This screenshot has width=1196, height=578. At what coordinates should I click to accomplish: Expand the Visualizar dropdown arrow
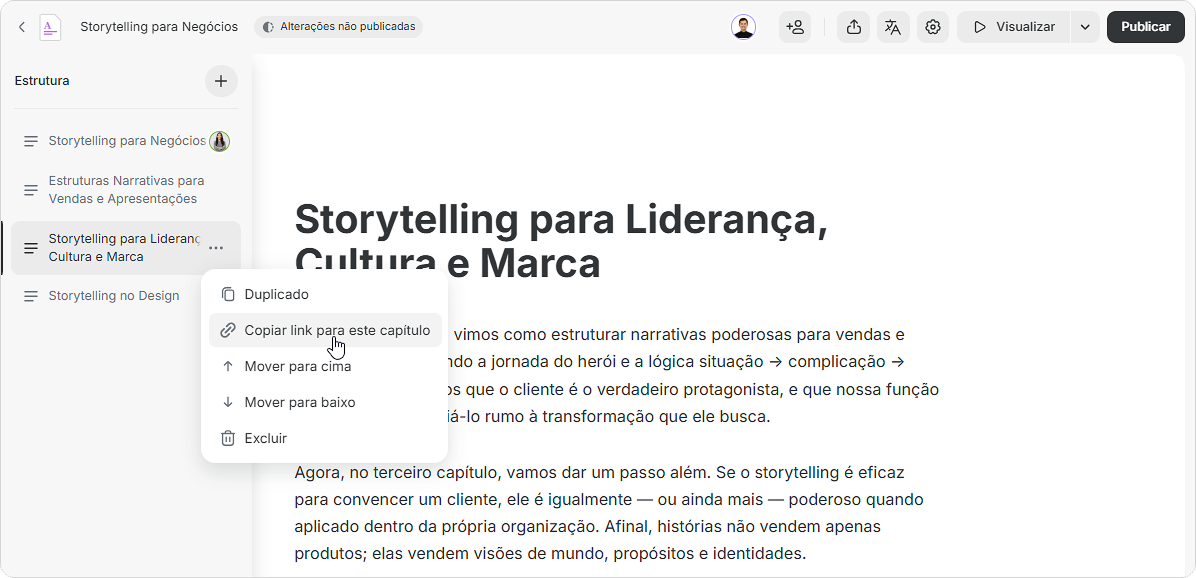(x=1085, y=27)
